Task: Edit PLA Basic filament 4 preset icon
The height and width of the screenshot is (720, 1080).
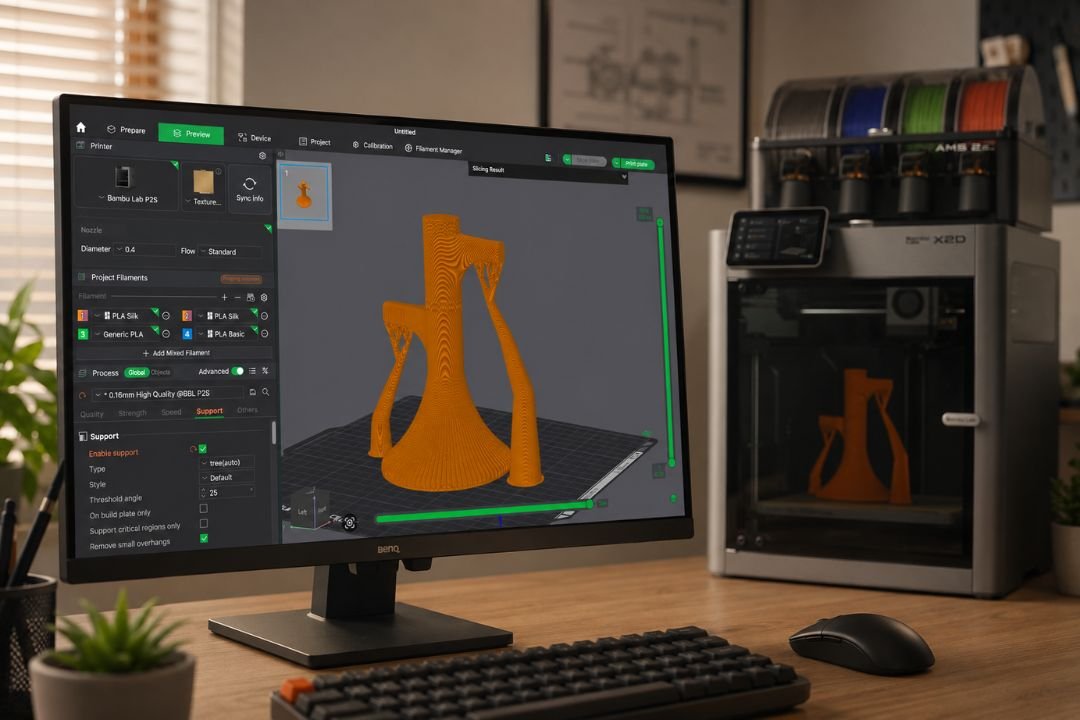Action: (264, 333)
